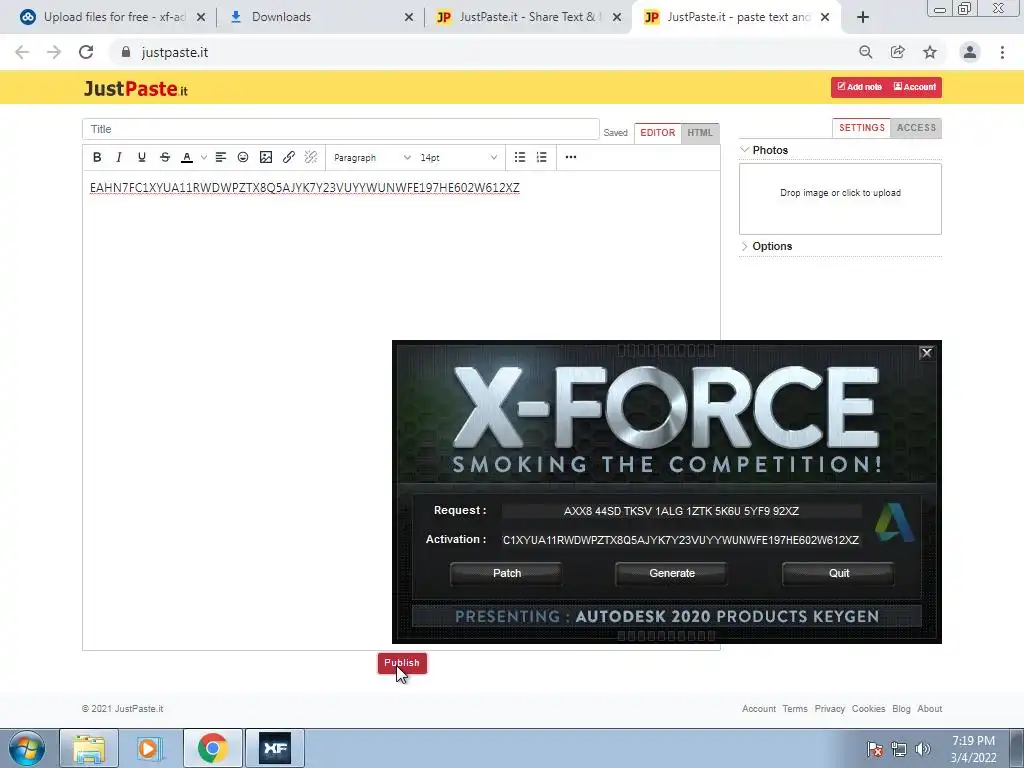The image size is (1024, 768).
Task: Click the justpaste.it address bar
Action: click(483, 52)
